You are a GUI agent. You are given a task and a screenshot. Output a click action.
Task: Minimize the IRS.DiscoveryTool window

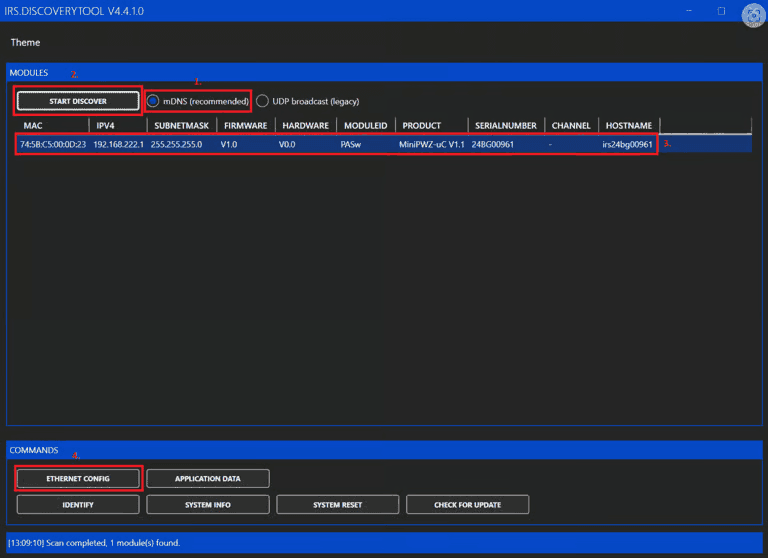(689, 11)
